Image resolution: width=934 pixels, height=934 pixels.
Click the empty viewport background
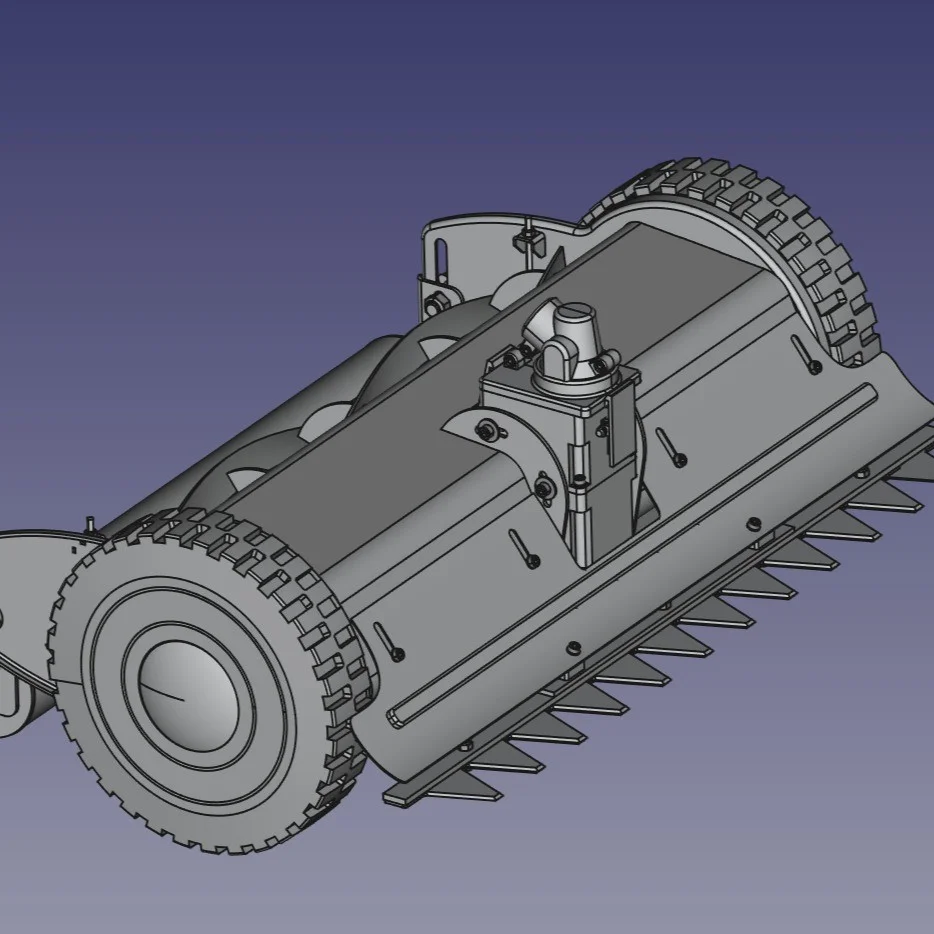pyautogui.click(x=200, y=150)
